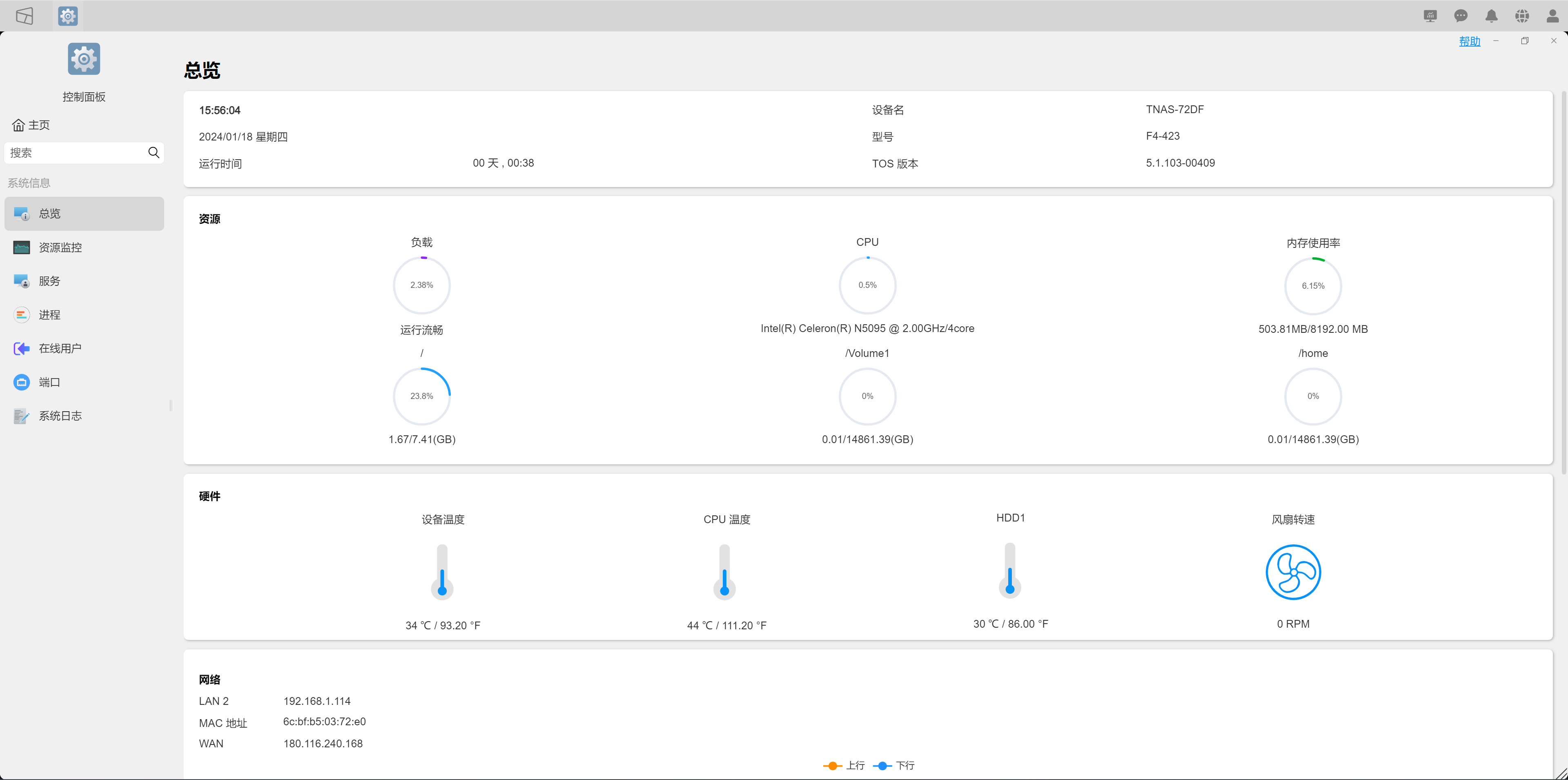Viewport: 1568px width, 780px height.
Task: Open the notifications bell icon
Action: 1491,16
